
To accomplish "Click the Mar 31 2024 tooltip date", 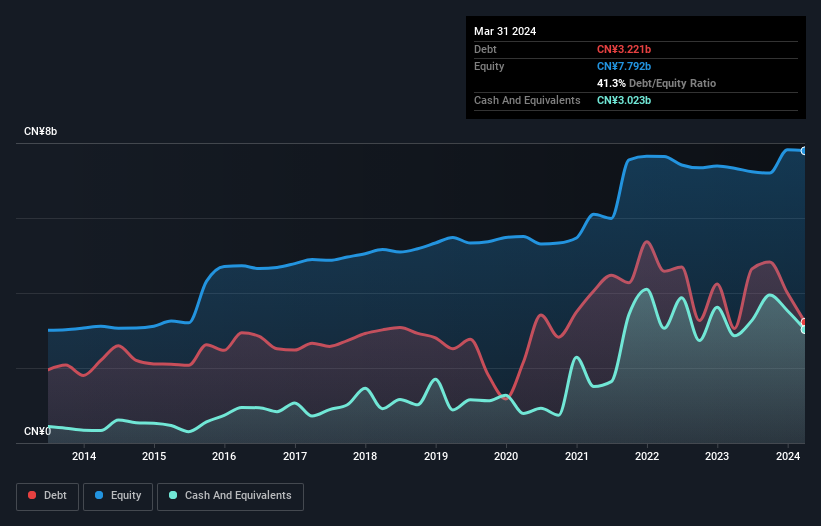I will click(505, 31).
